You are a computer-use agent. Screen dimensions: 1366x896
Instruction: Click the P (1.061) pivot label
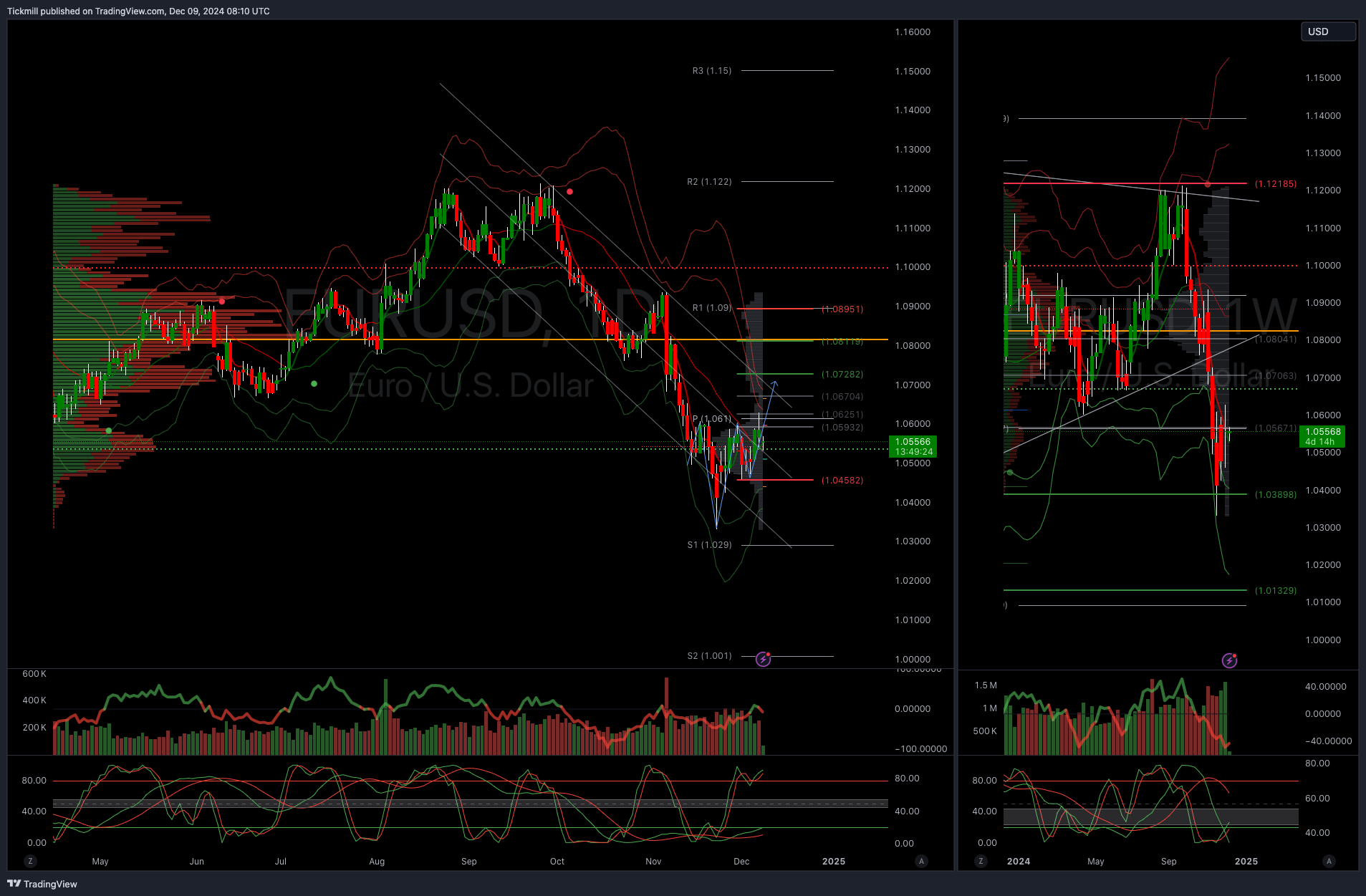click(712, 419)
